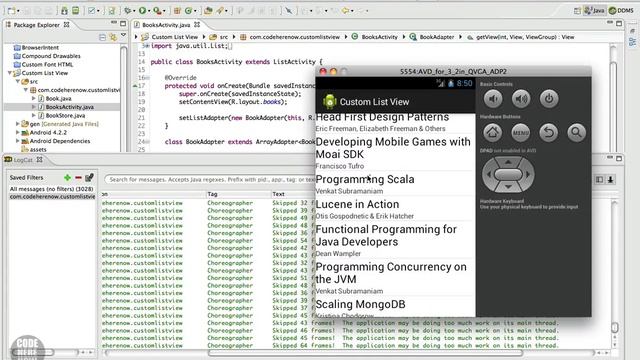The height and width of the screenshot is (360, 640).
Task: Toggle LogCat saved filters pane display icon
Action: click(599, 179)
